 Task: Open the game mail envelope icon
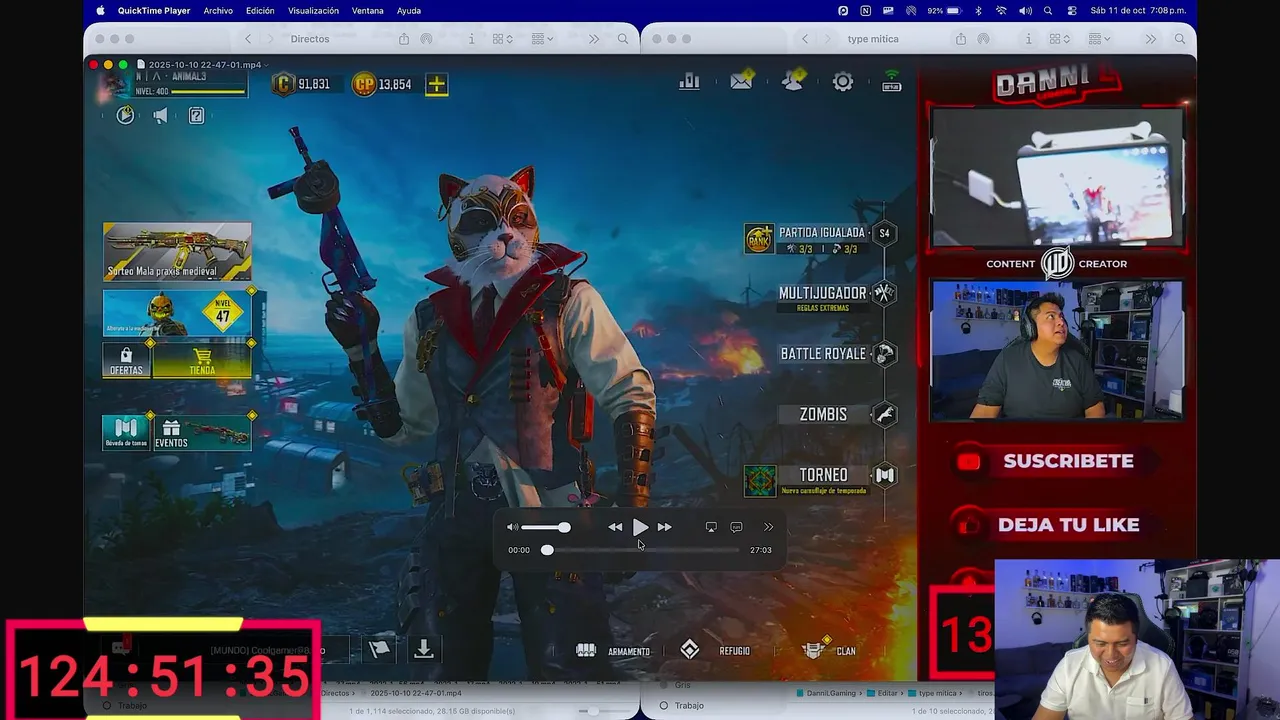pyautogui.click(x=741, y=82)
